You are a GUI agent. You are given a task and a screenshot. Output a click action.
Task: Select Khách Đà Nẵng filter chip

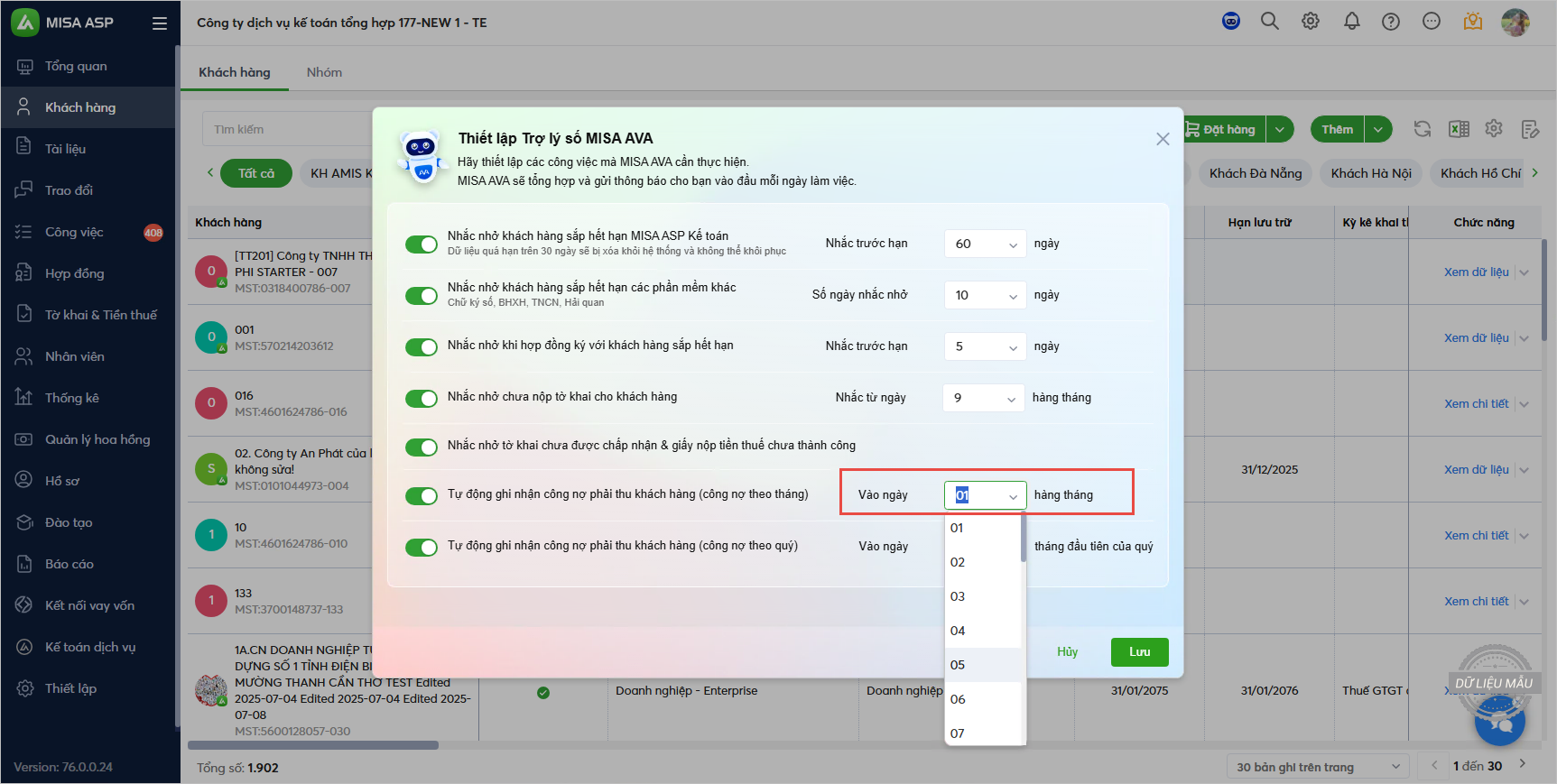[1256, 173]
